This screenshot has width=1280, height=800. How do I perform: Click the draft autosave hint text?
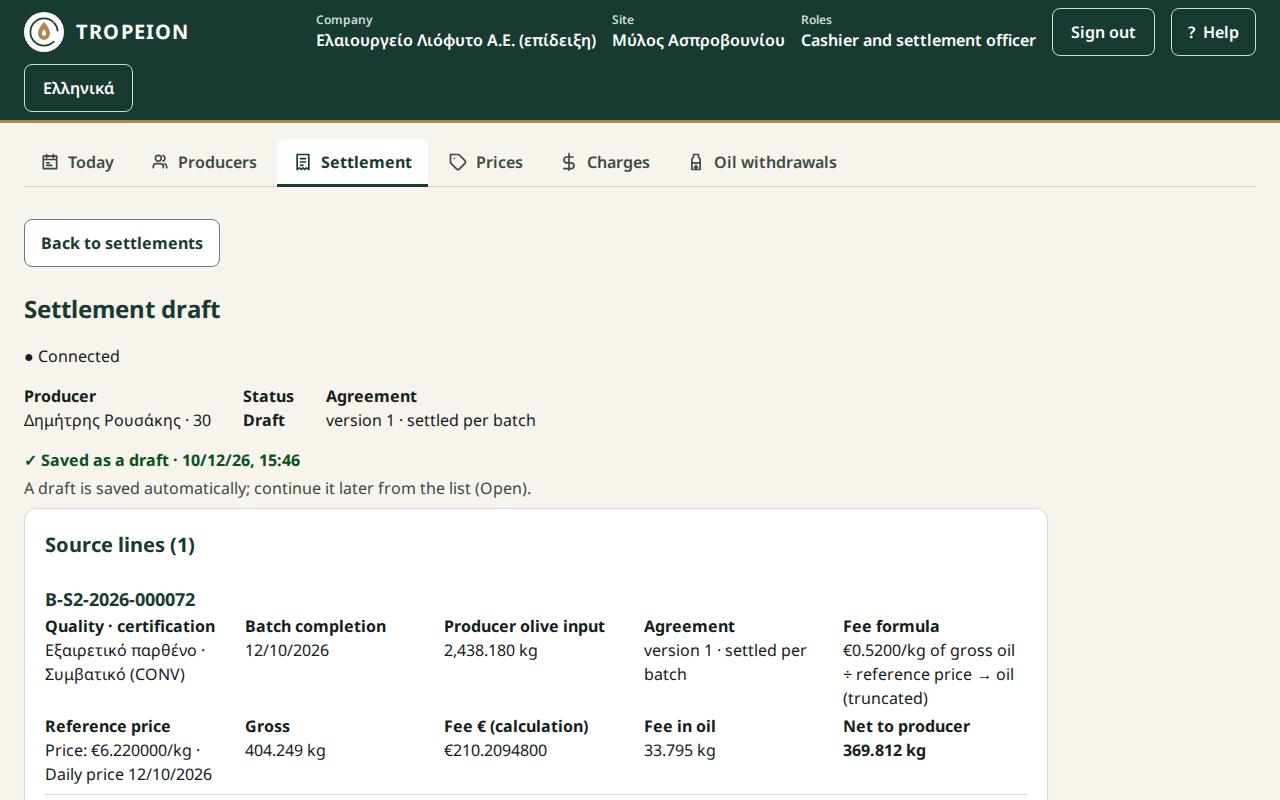click(277, 488)
